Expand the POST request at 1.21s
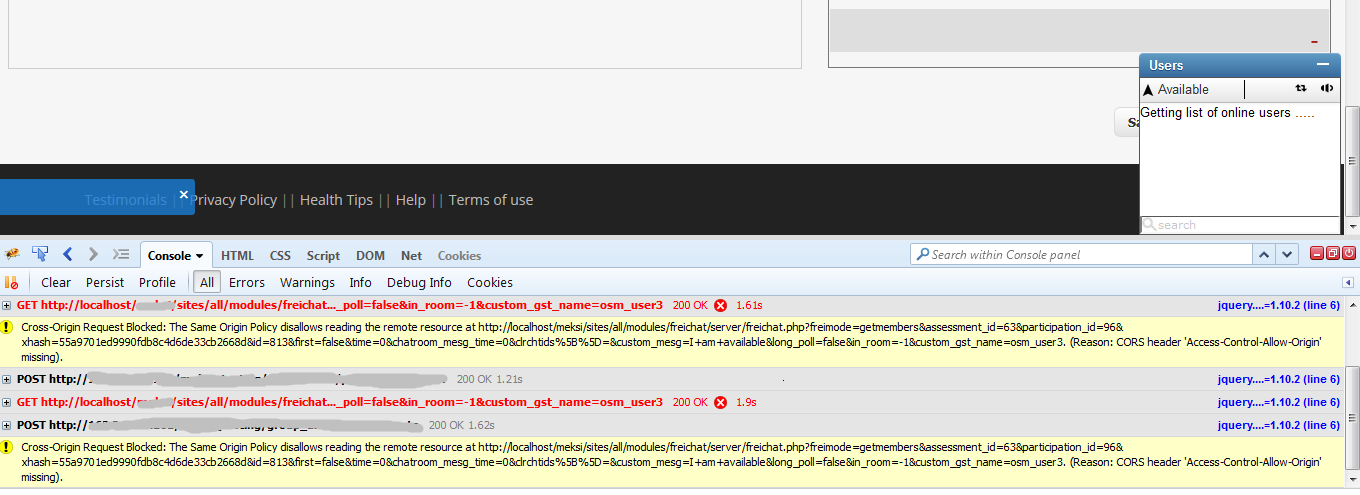 pos(7,379)
